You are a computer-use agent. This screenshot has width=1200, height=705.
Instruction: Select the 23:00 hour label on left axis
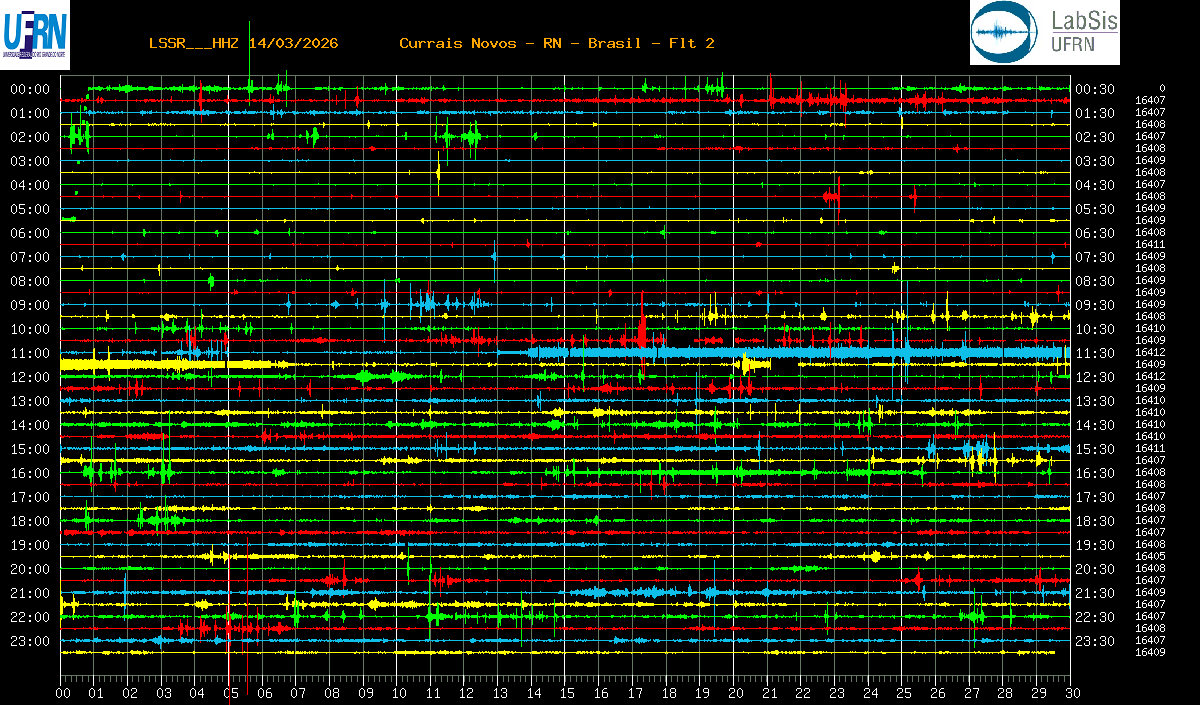click(x=30, y=641)
